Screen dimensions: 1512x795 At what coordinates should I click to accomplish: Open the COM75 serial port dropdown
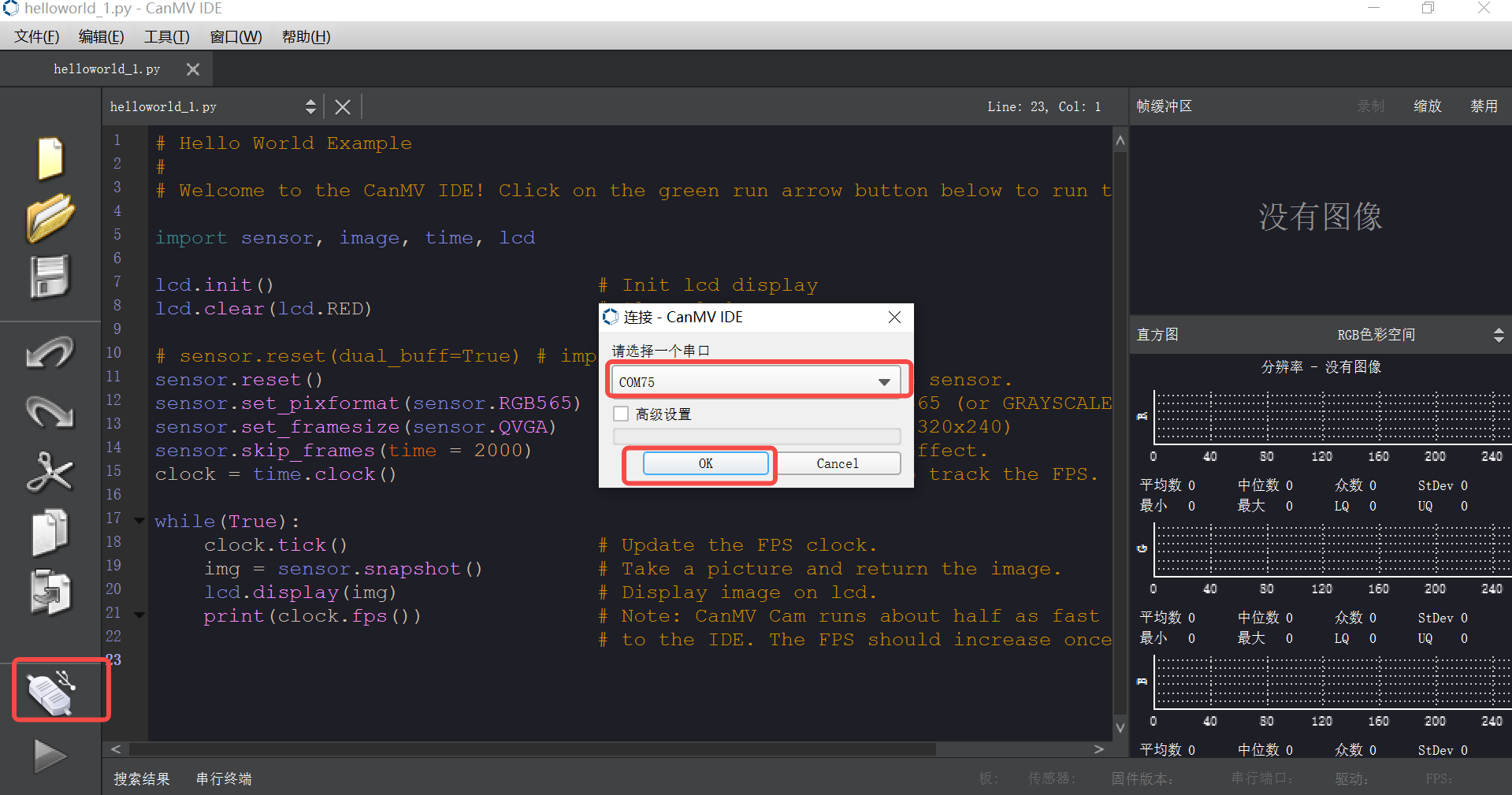click(x=756, y=381)
